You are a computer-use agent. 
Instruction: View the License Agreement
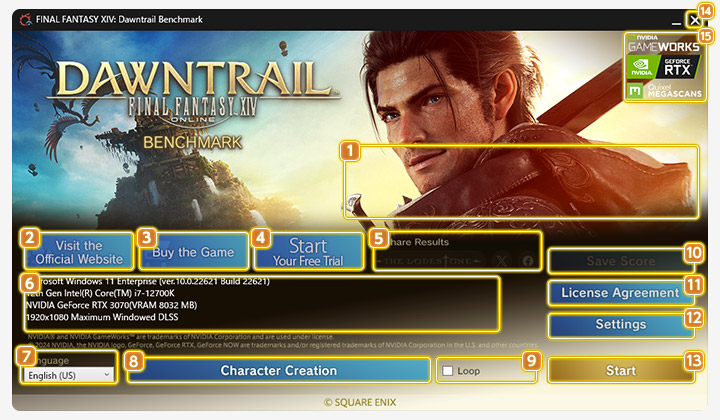click(620, 293)
